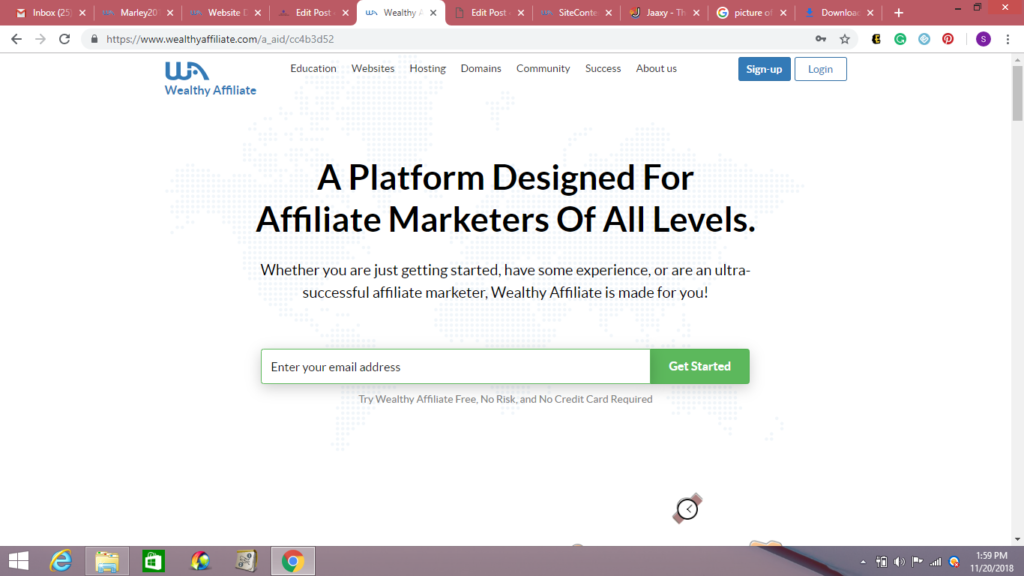Click the circular arrow slider control
1024x576 pixels.
point(688,509)
